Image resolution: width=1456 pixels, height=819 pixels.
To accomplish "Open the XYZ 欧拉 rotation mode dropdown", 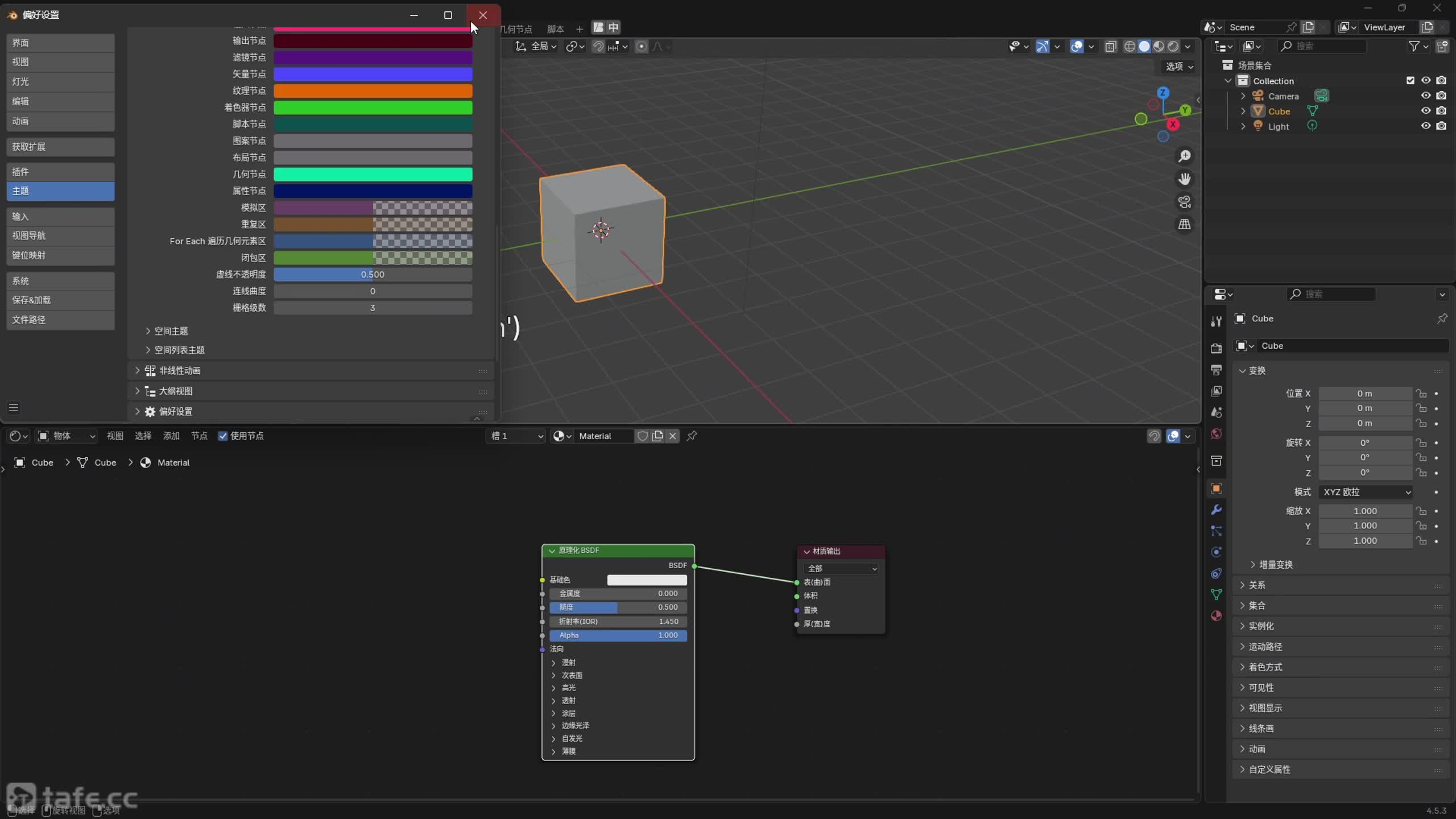I will 1366,492.
